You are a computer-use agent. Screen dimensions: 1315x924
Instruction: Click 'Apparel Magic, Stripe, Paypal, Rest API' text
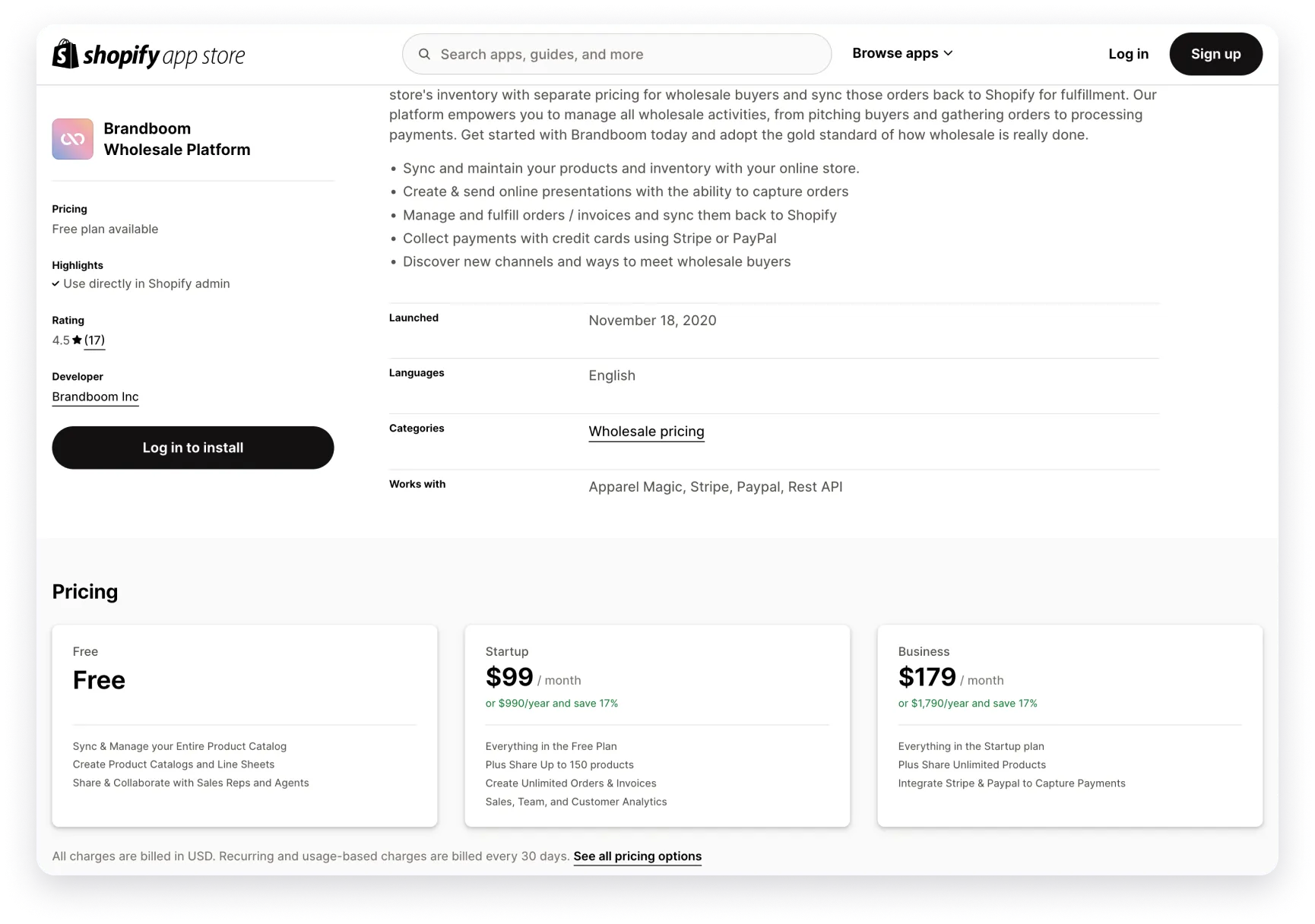(715, 487)
